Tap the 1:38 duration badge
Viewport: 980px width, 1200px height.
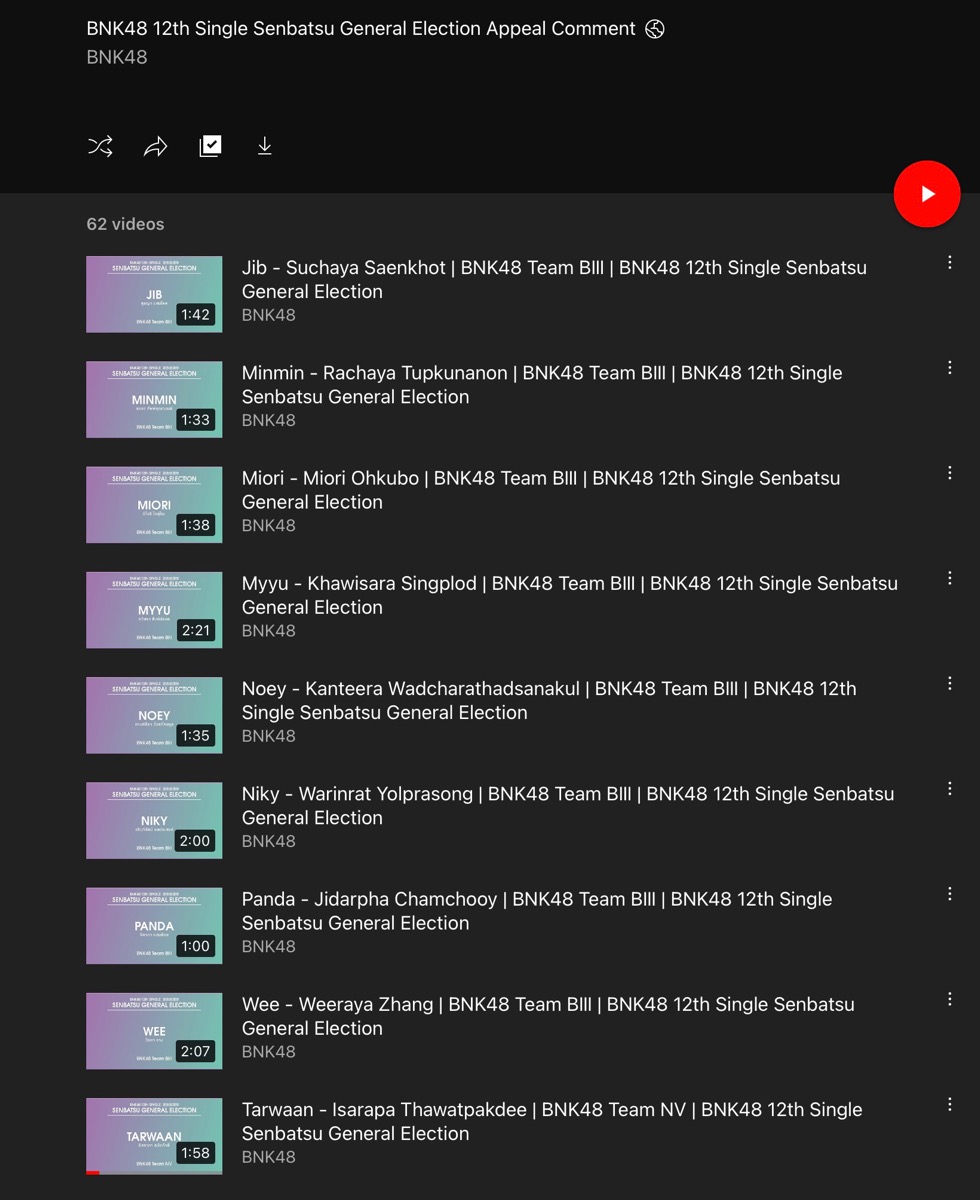click(196, 525)
